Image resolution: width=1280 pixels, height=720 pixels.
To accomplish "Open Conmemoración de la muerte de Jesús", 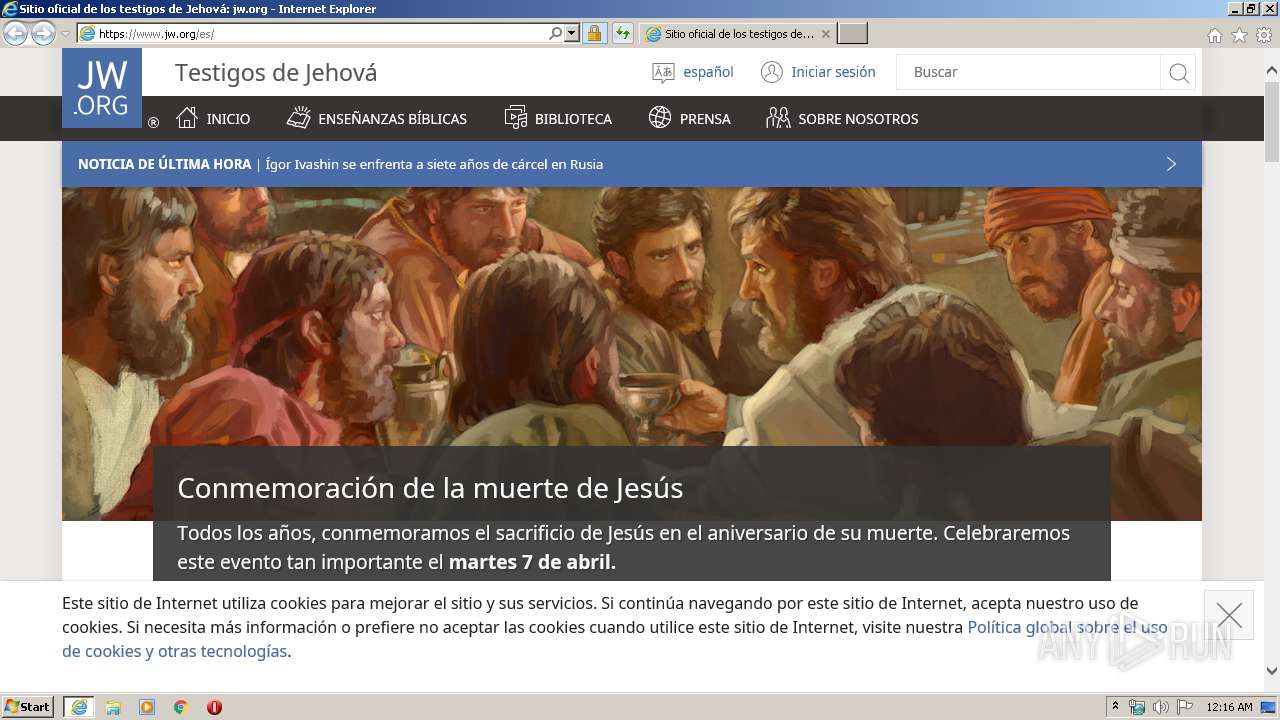I will (x=430, y=488).
